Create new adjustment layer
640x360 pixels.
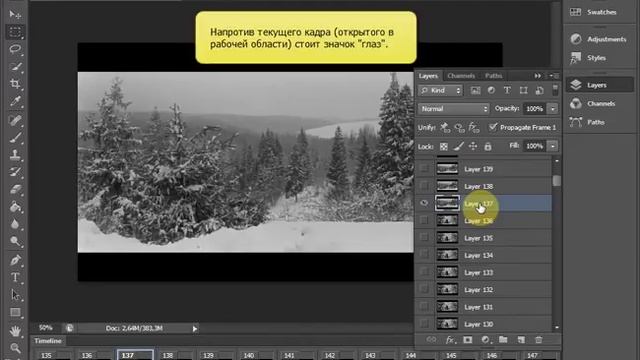tap(485, 340)
